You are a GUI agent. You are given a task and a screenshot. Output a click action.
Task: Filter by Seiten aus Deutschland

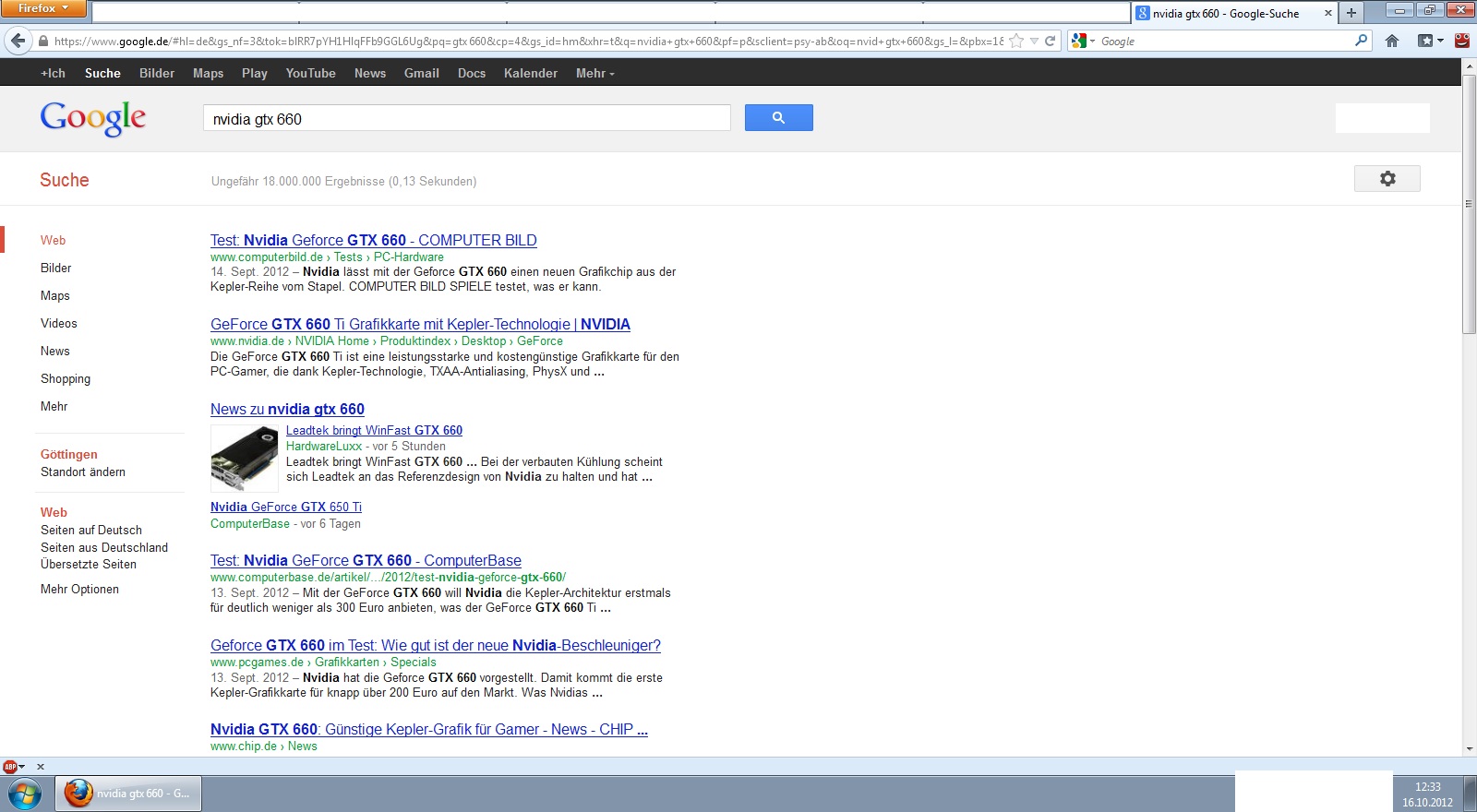(x=104, y=547)
